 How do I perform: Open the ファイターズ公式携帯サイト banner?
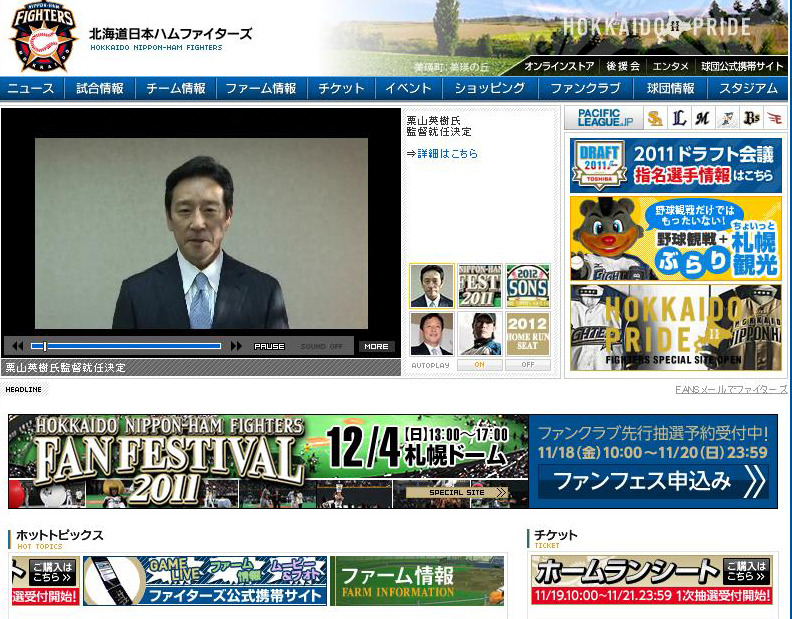point(205,581)
